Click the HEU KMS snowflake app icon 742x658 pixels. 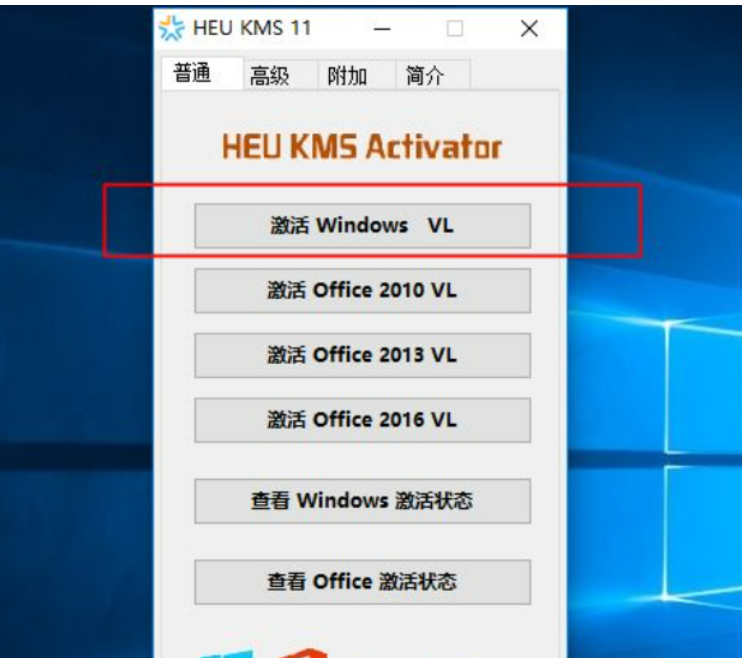pyautogui.click(x=171, y=28)
